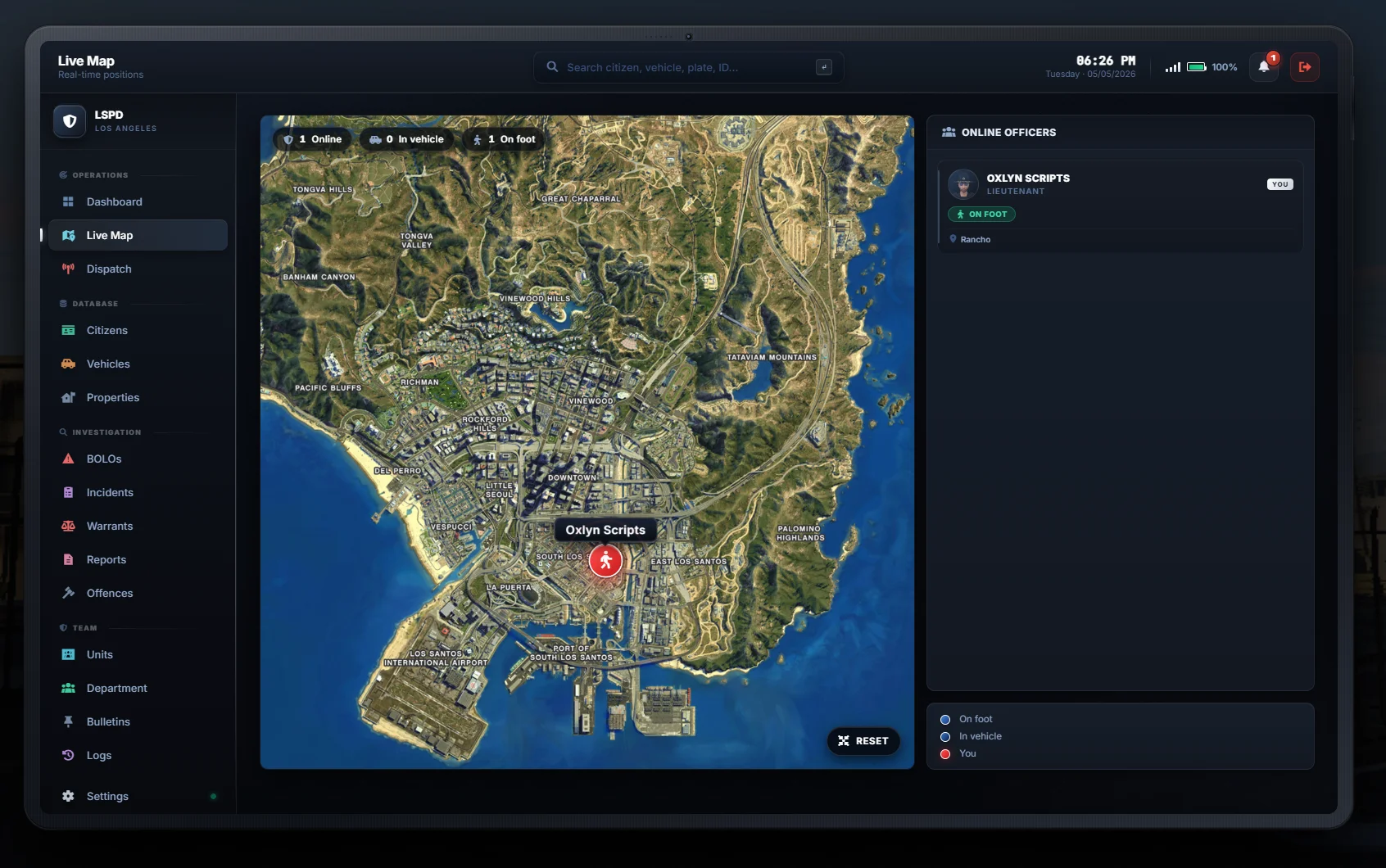
Task: Click the Department people icon
Action: point(68,688)
